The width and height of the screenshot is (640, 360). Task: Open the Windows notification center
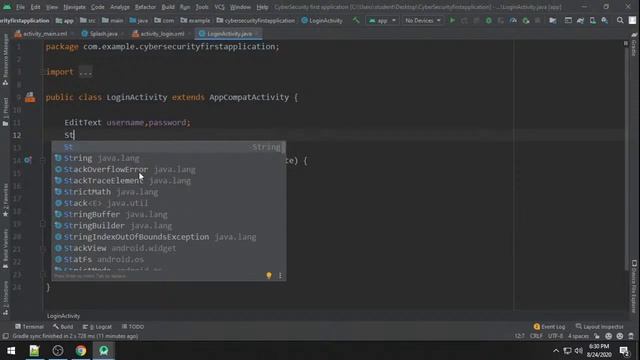point(624,351)
